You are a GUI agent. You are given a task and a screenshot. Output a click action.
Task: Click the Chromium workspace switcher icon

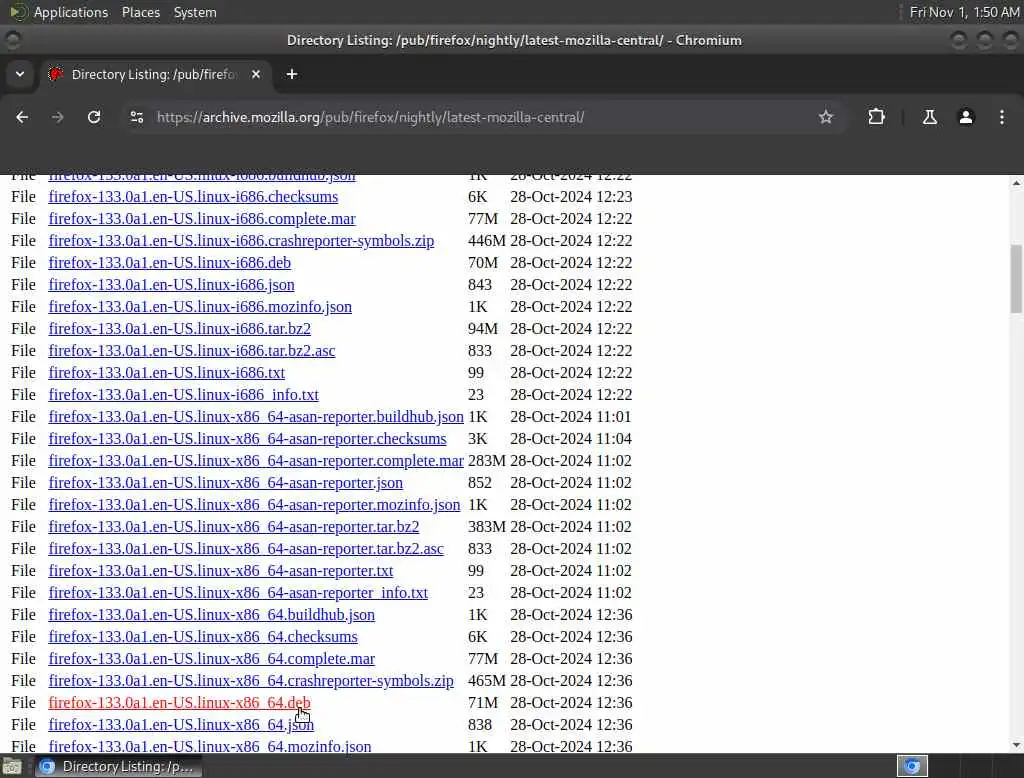coord(912,766)
